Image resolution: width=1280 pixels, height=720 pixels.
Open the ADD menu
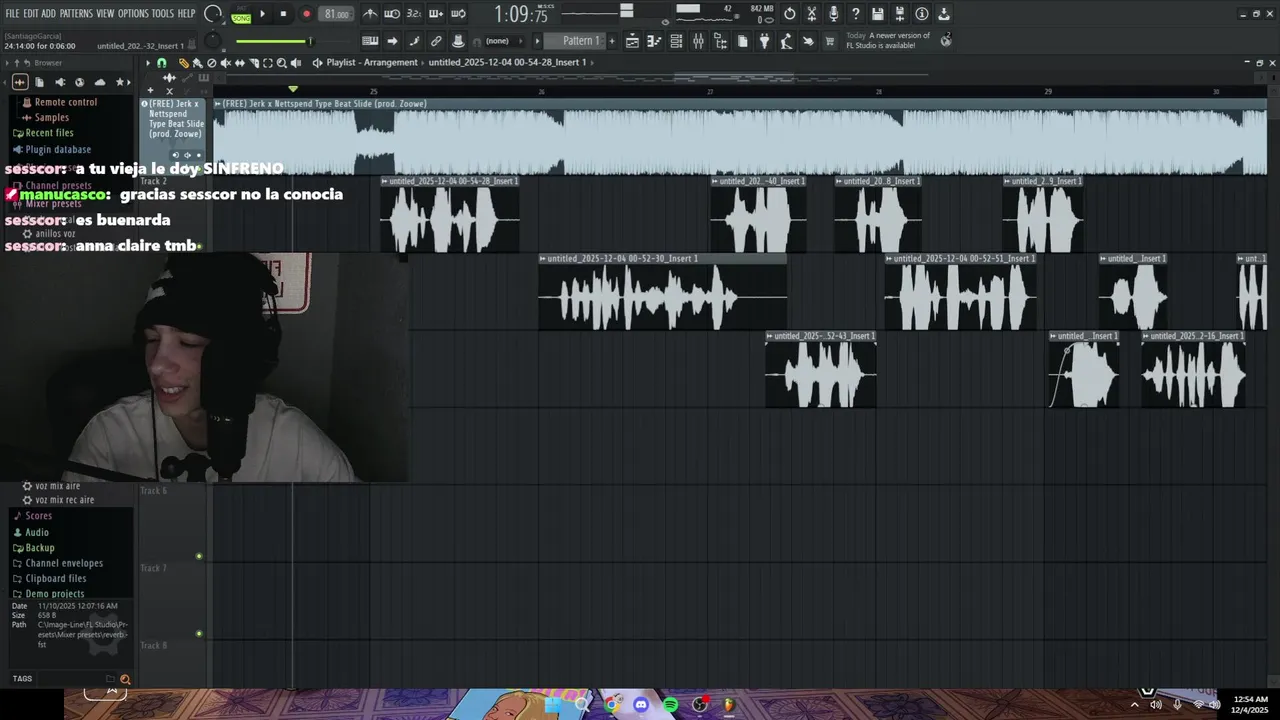[x=49, y=14]
